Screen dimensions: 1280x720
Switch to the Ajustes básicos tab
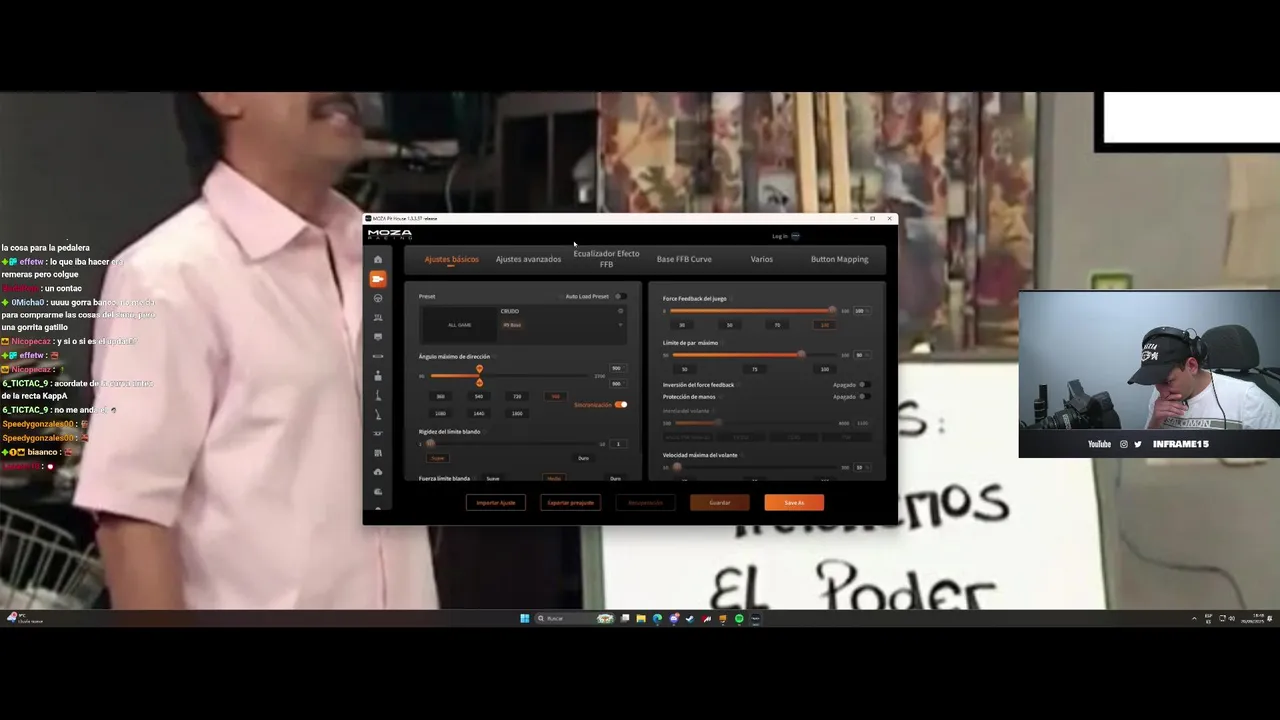coord(452,259)
